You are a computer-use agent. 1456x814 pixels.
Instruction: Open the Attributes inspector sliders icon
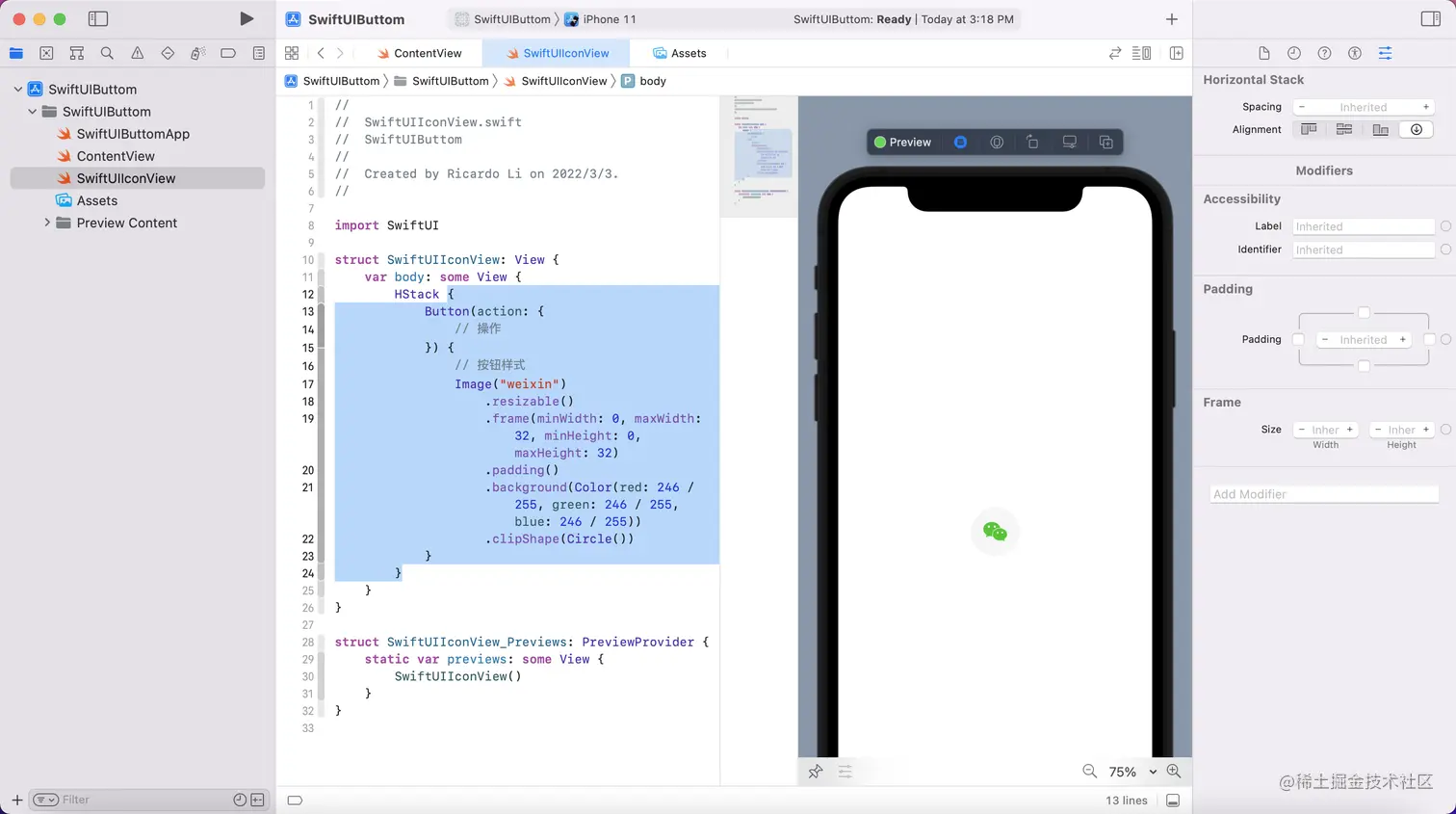[1385, 53]
